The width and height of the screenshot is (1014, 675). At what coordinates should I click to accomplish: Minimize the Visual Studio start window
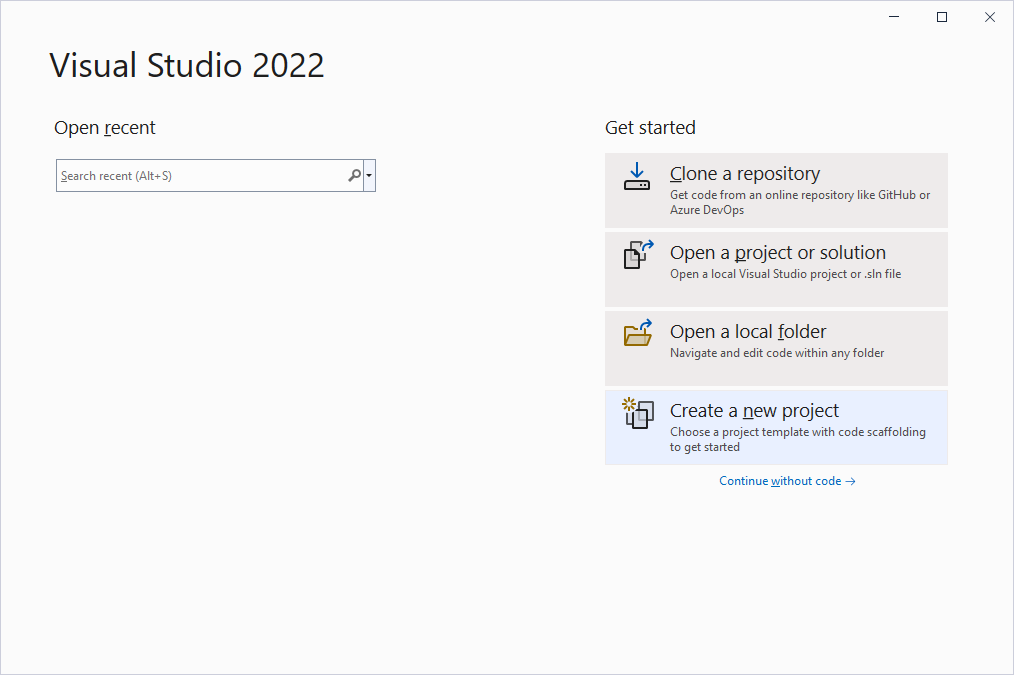click(894, 17)
